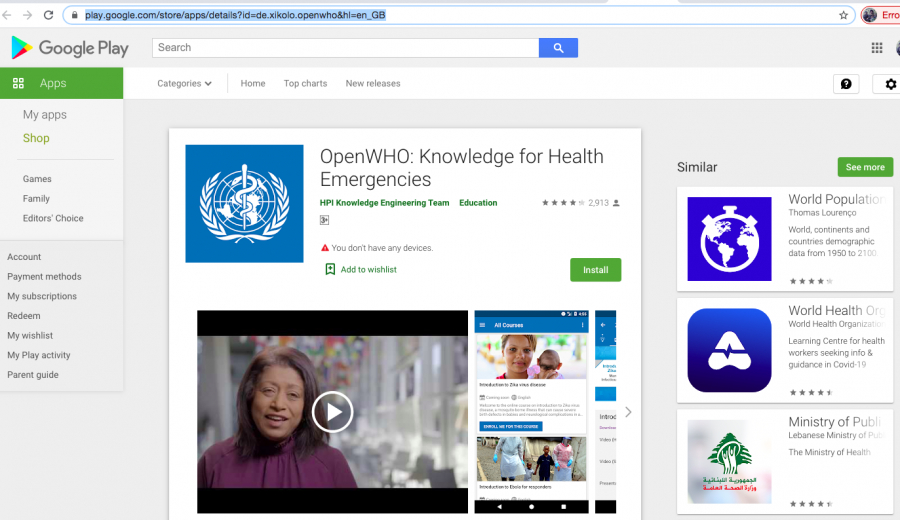Image resolution: width=900 pixels, height=520 pixels.
Task: Open My subscriptions
Action: [x=42, y=296]
